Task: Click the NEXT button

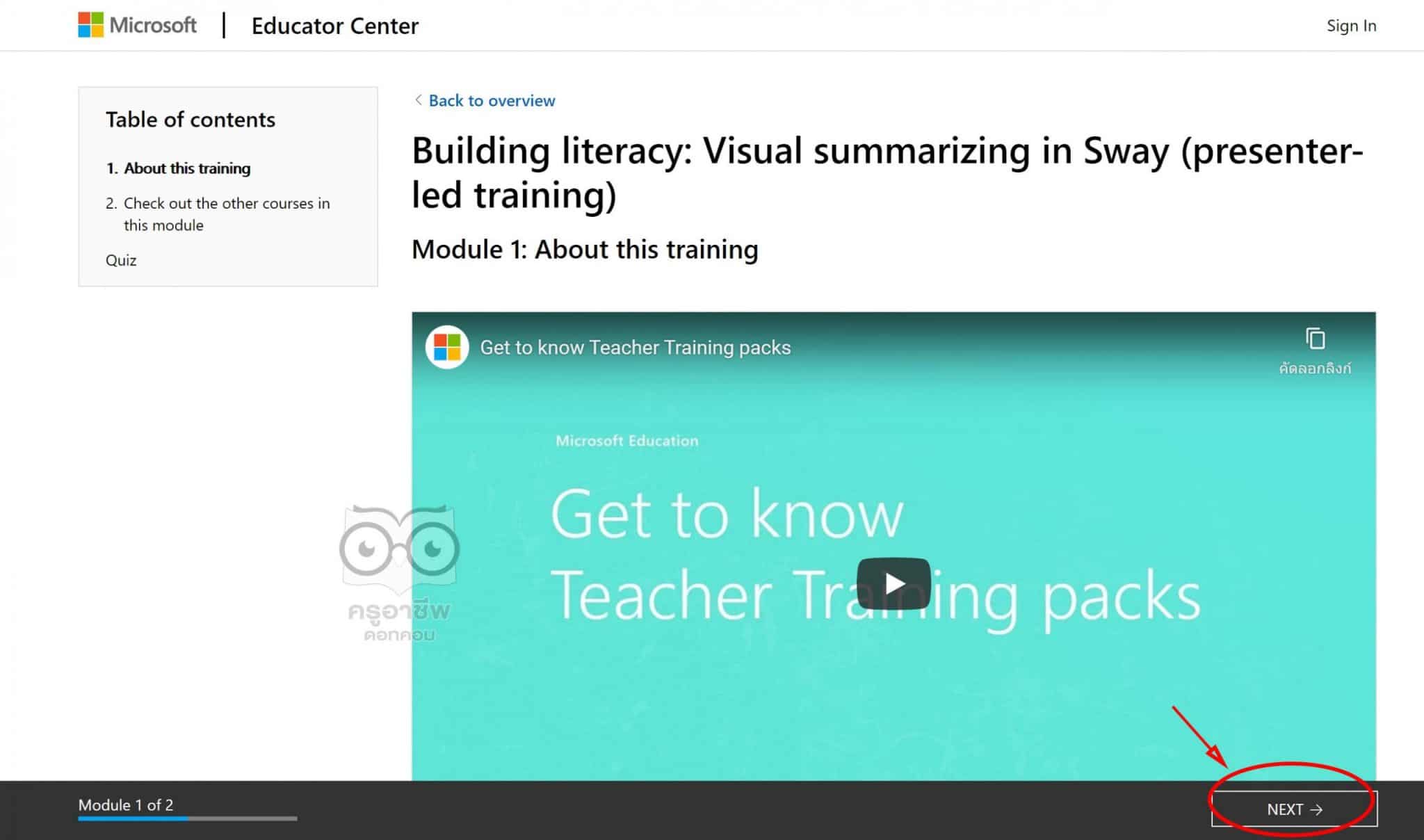Action: tap(1294, 809)
